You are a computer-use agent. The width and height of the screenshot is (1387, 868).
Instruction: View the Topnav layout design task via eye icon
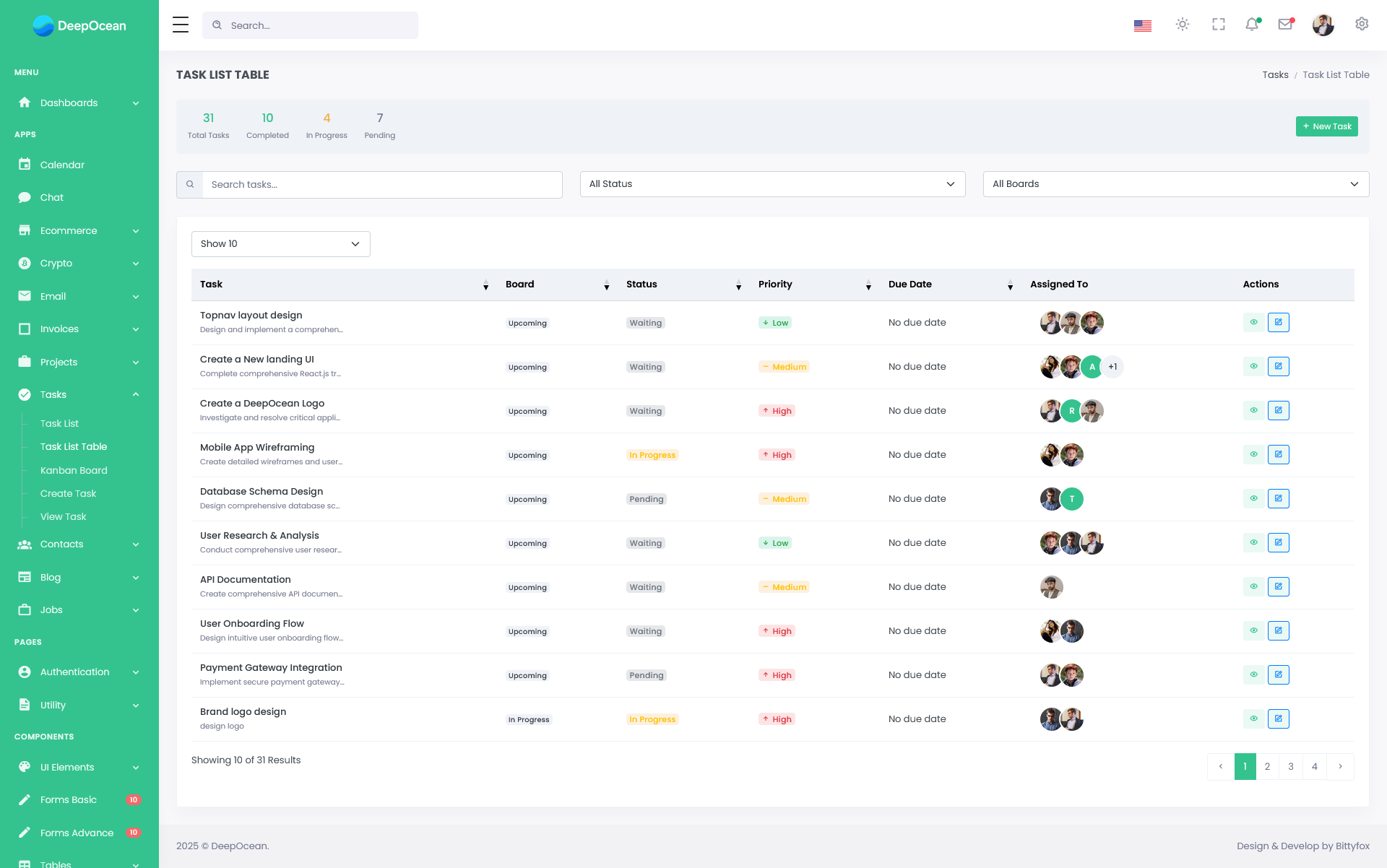click(1253, 322)
